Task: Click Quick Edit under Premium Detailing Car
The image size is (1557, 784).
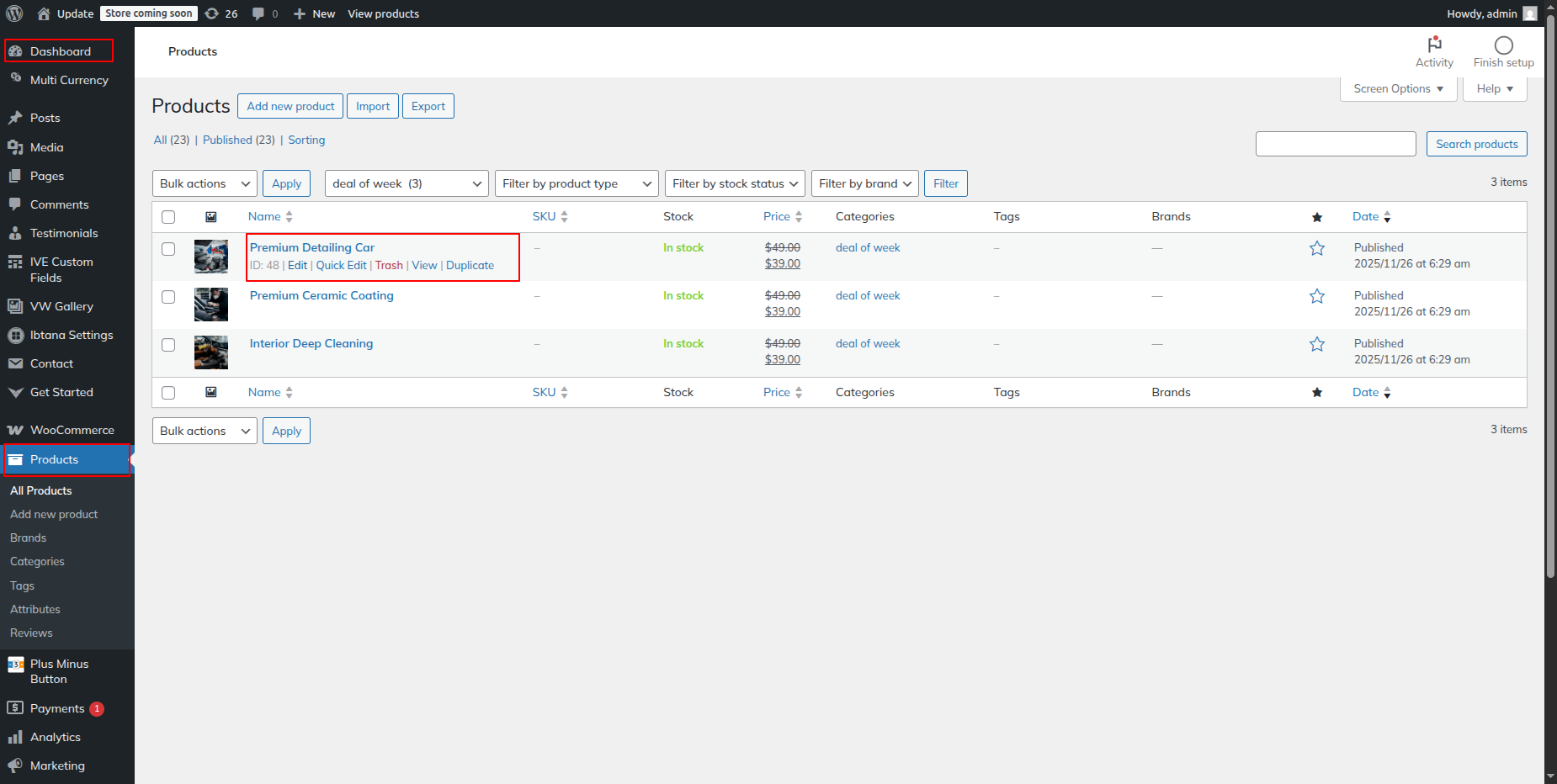Action: pyautogui.click(x=341, y=265)
